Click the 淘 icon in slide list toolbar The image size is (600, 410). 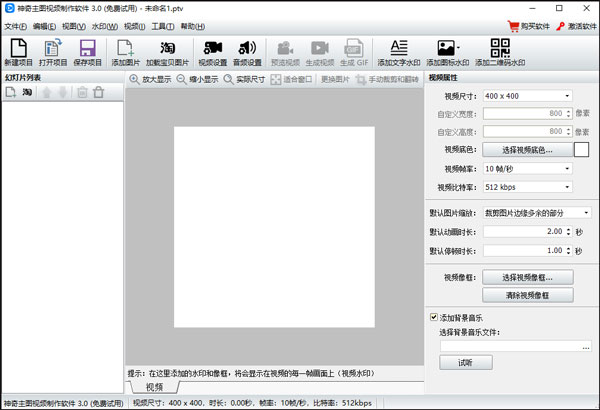(x=27, y=92)
